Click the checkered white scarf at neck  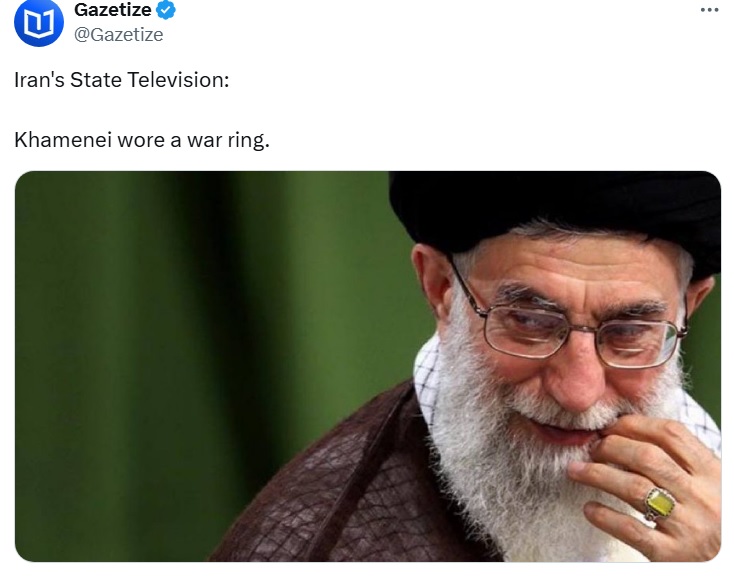427,375
